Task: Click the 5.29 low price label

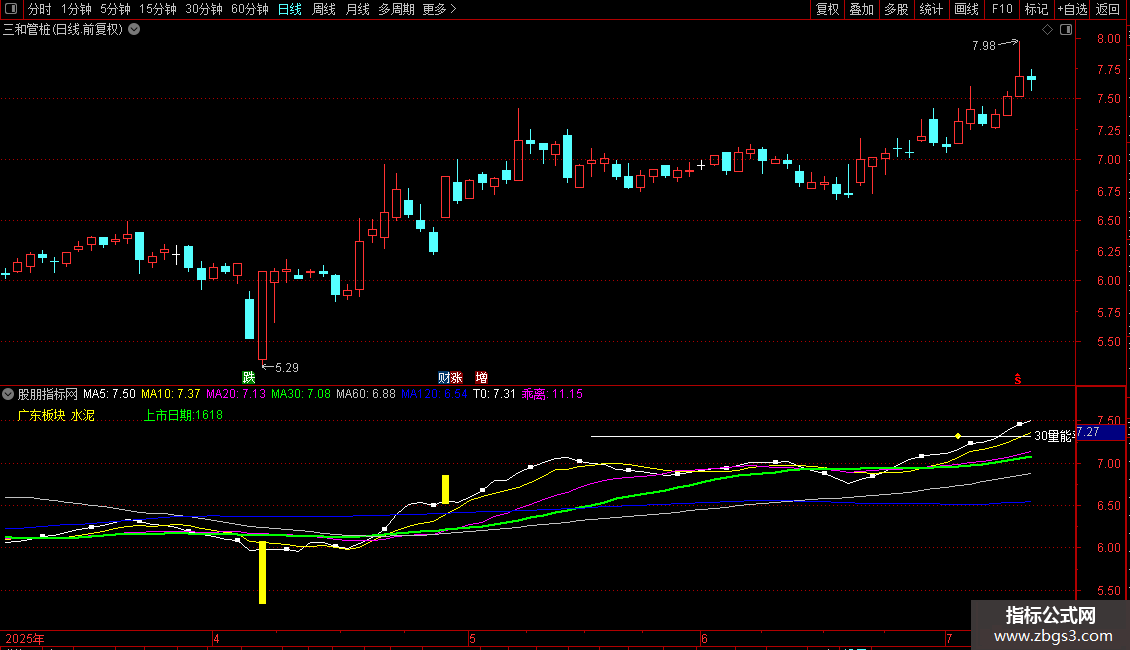Action: 287,368
